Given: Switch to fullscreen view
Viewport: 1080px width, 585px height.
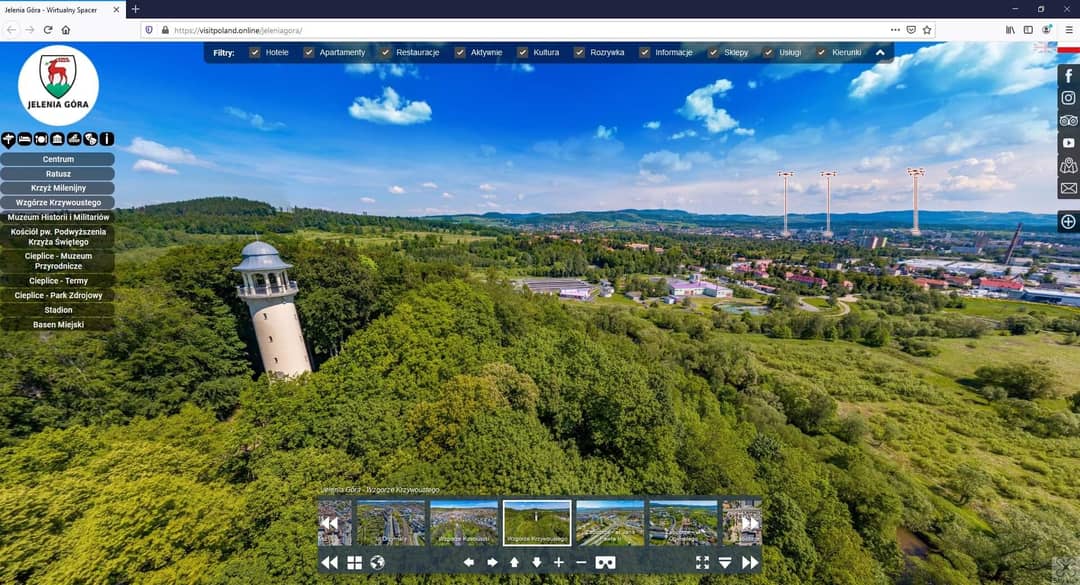Looking at the screenshot, I should coord(702,563).
